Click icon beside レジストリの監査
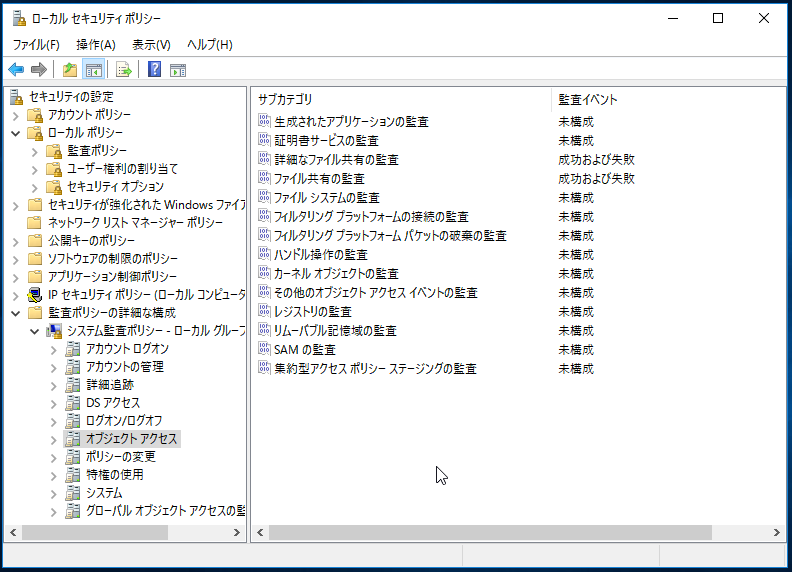Screen dimensions: 792x572 pyautogui.click(x=264, y=310)
